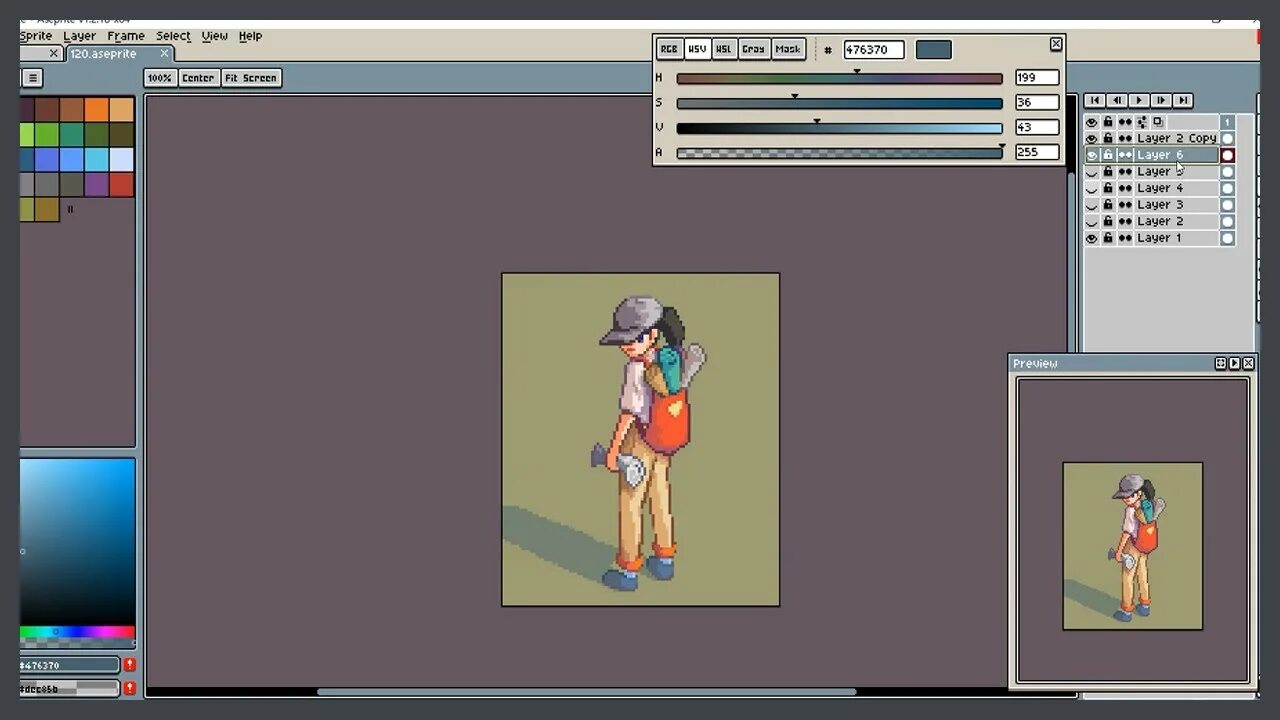Lock Layer 1
The width and height of the screenshot is (1280, 720).
coord(1108,238)
